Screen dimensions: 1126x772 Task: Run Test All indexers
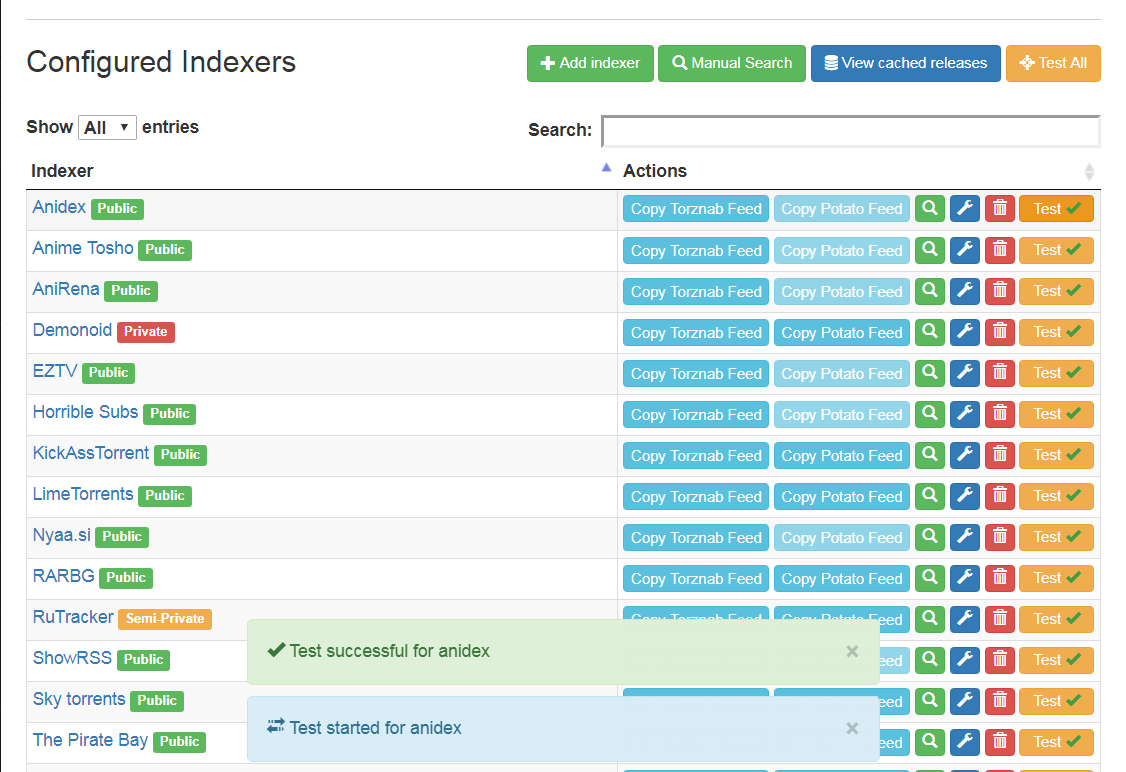pyautogui.click(x=1053, y=63)
